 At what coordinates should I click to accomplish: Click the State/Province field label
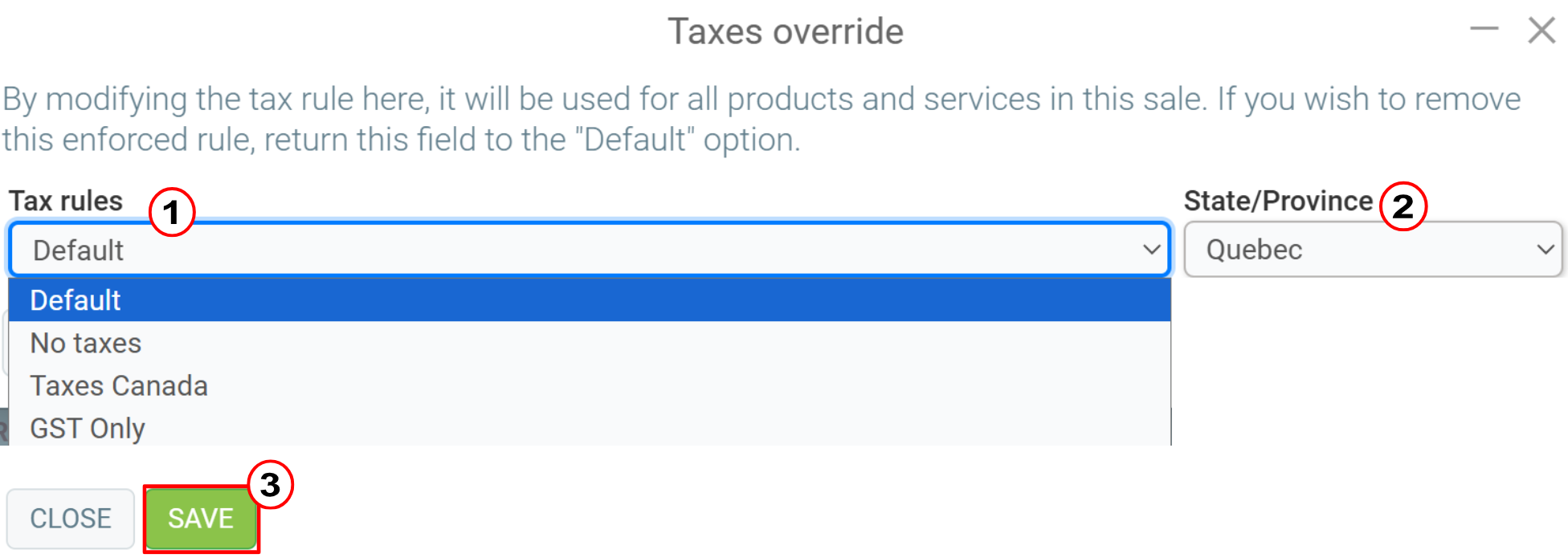(1278, 201)
